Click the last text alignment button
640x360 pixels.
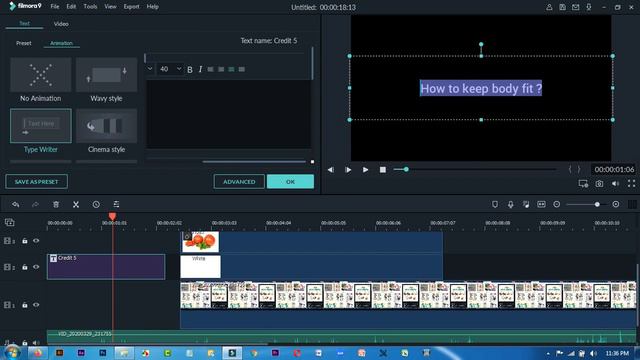point(242,69)
